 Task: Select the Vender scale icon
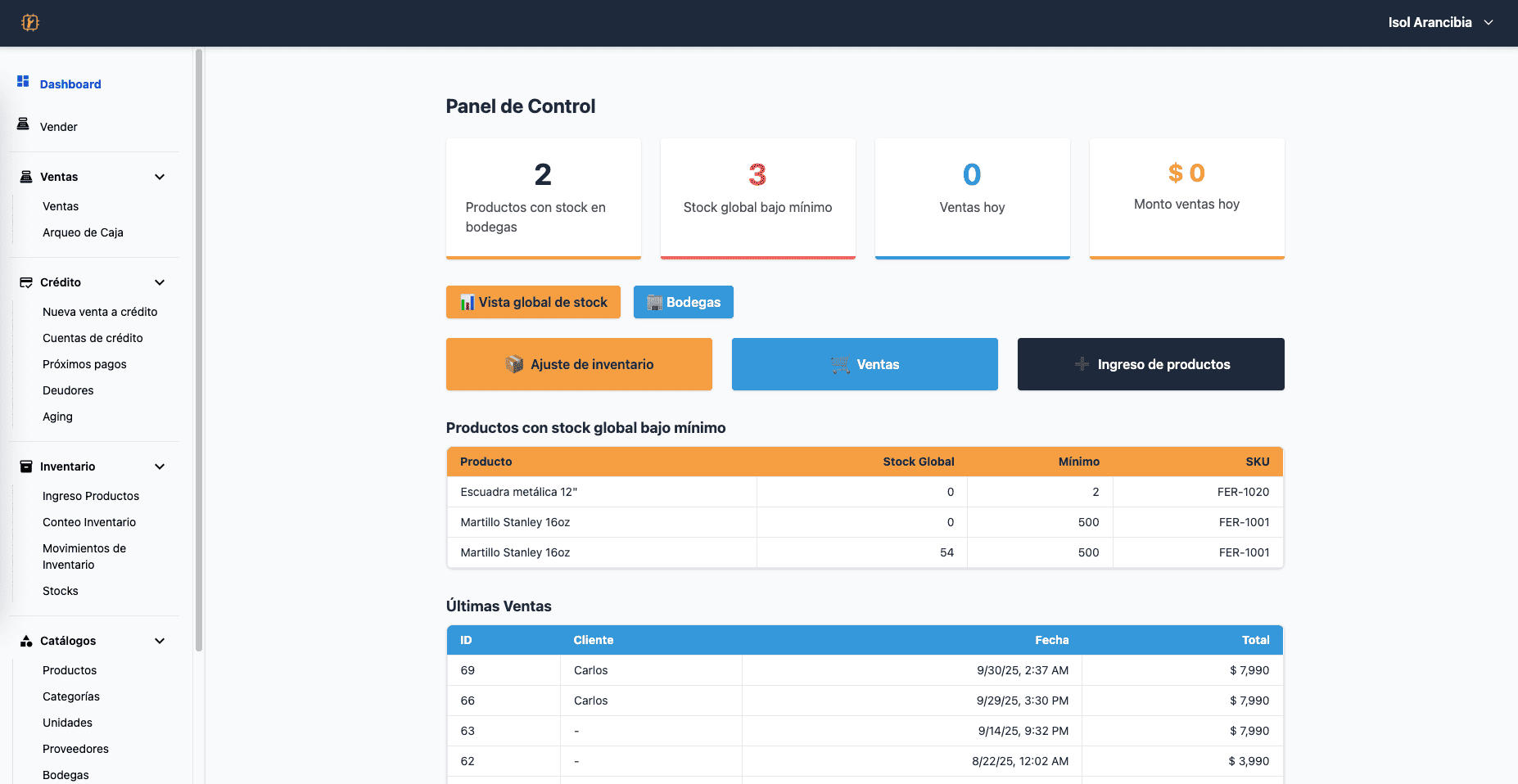click(22, 125)
